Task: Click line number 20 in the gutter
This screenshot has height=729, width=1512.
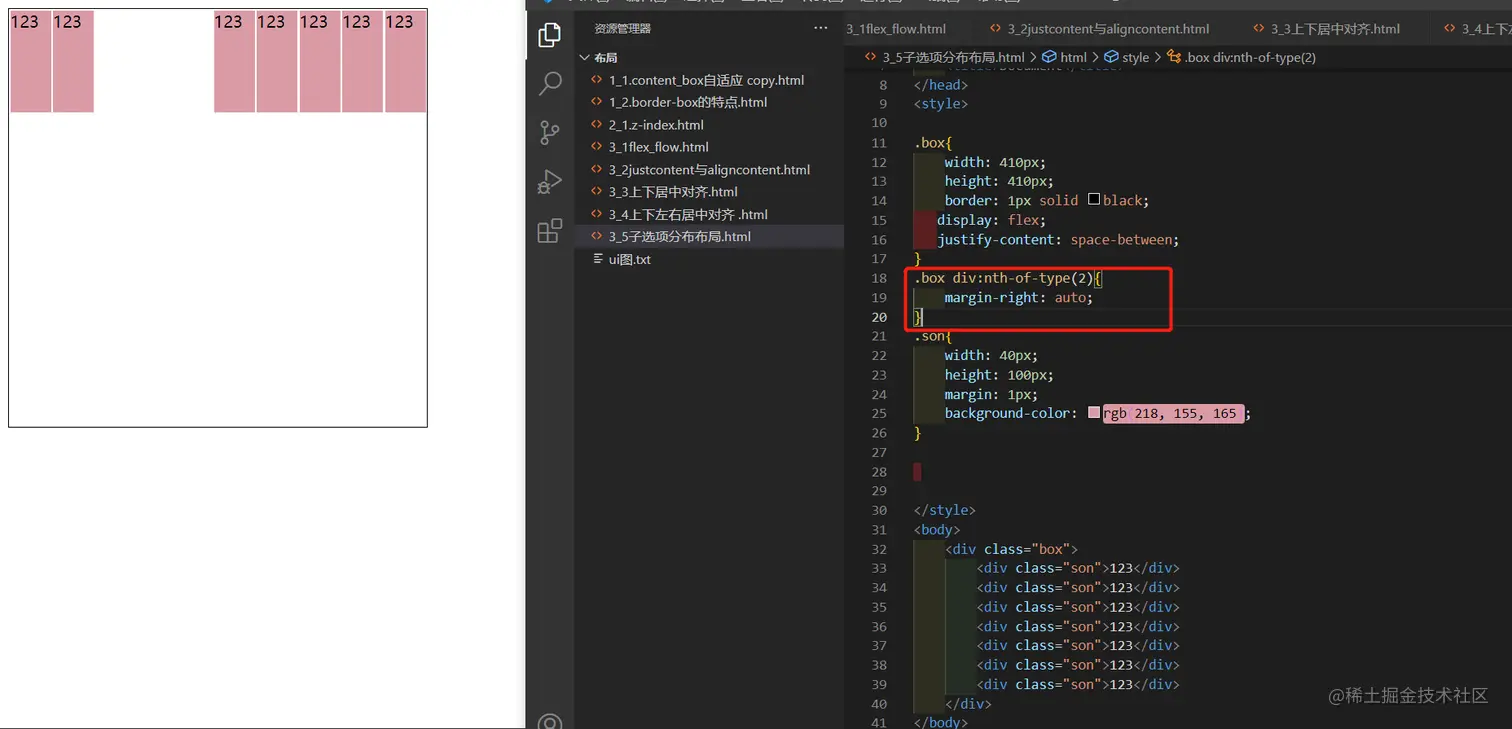Action: click(879, 317)
